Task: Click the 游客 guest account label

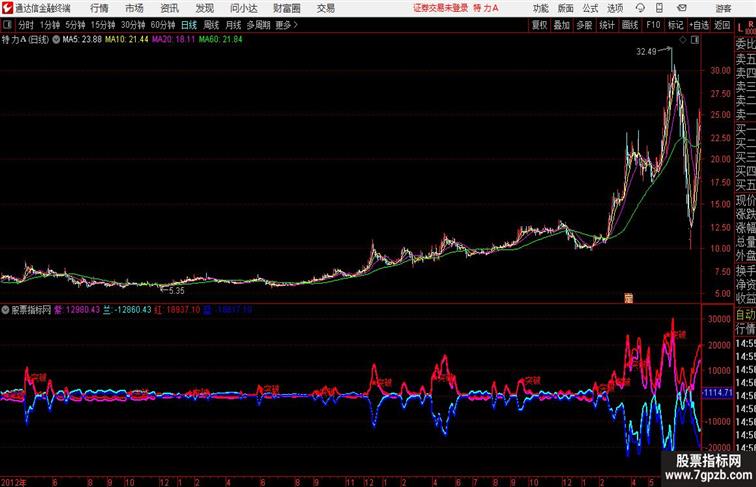Action: (x=723, y=8)
